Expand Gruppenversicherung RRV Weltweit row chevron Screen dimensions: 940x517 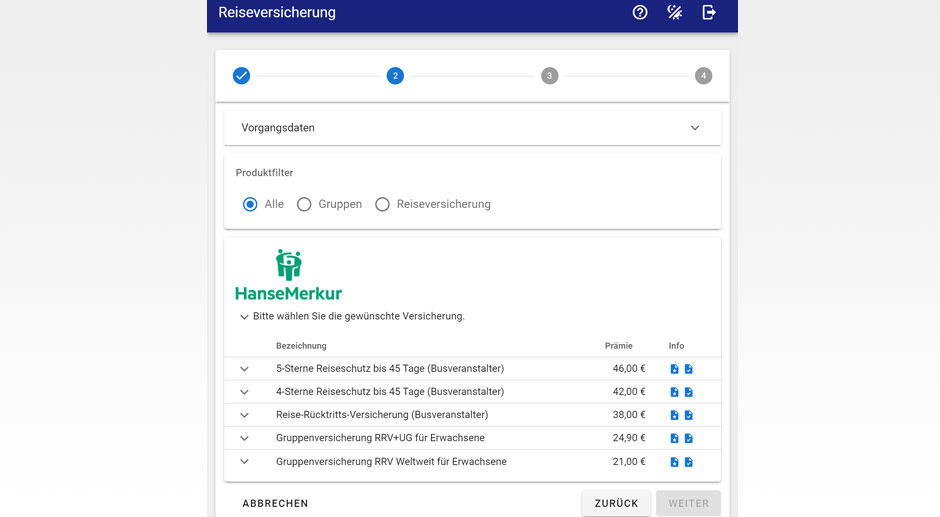pos(244,462)
